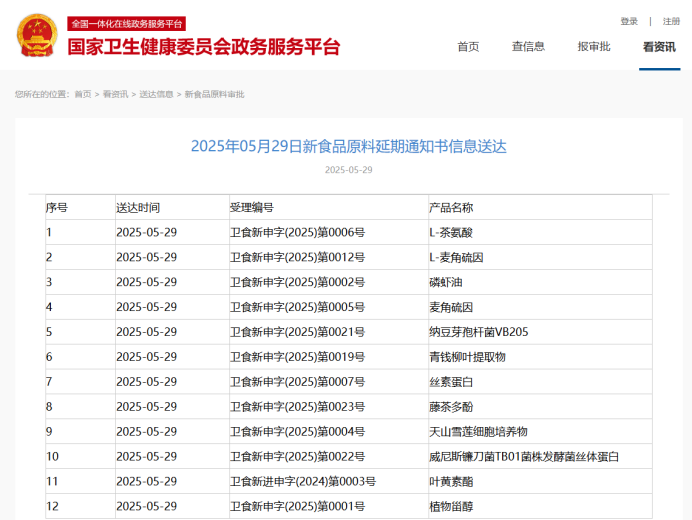Screen dimensions: 692x520
Task: Select the product name 丝素蛋白
Action: tap(451, 382)
